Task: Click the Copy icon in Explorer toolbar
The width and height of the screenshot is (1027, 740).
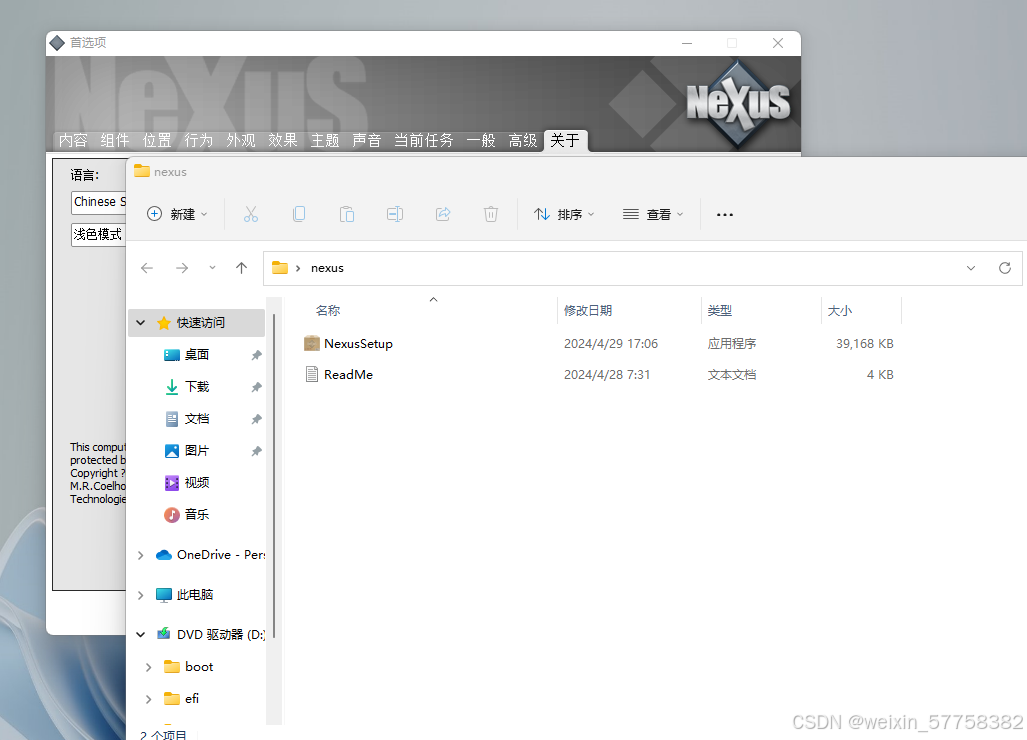Action: point(299,214)
